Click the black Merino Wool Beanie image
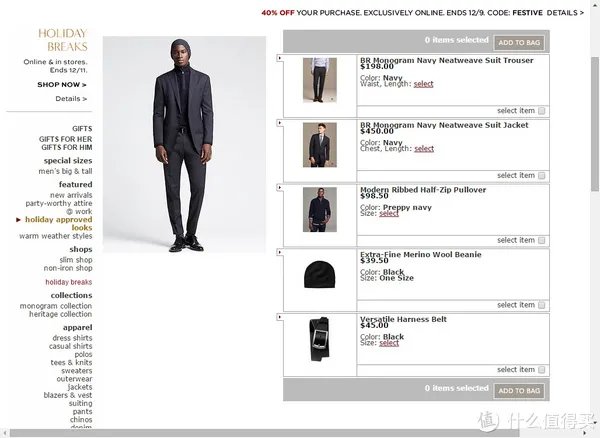 320,274
